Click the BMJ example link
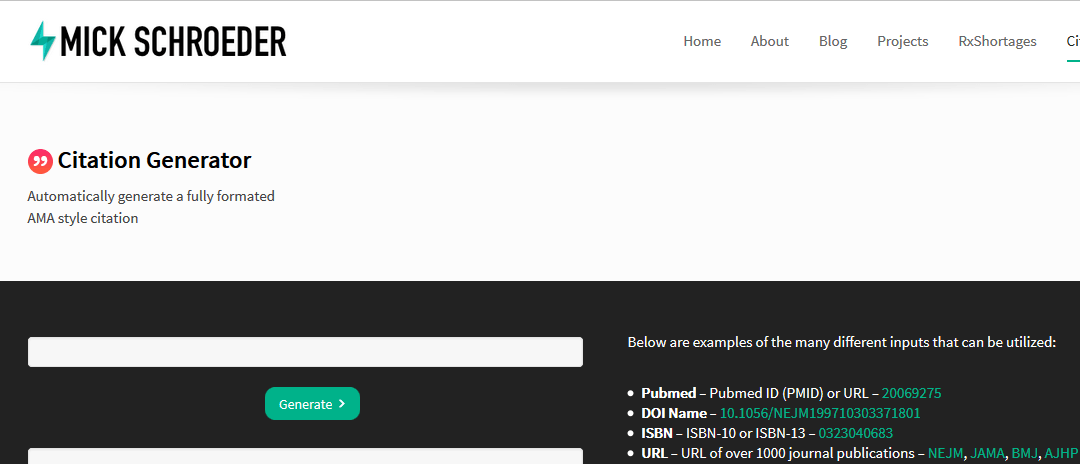 [1025, 453]
